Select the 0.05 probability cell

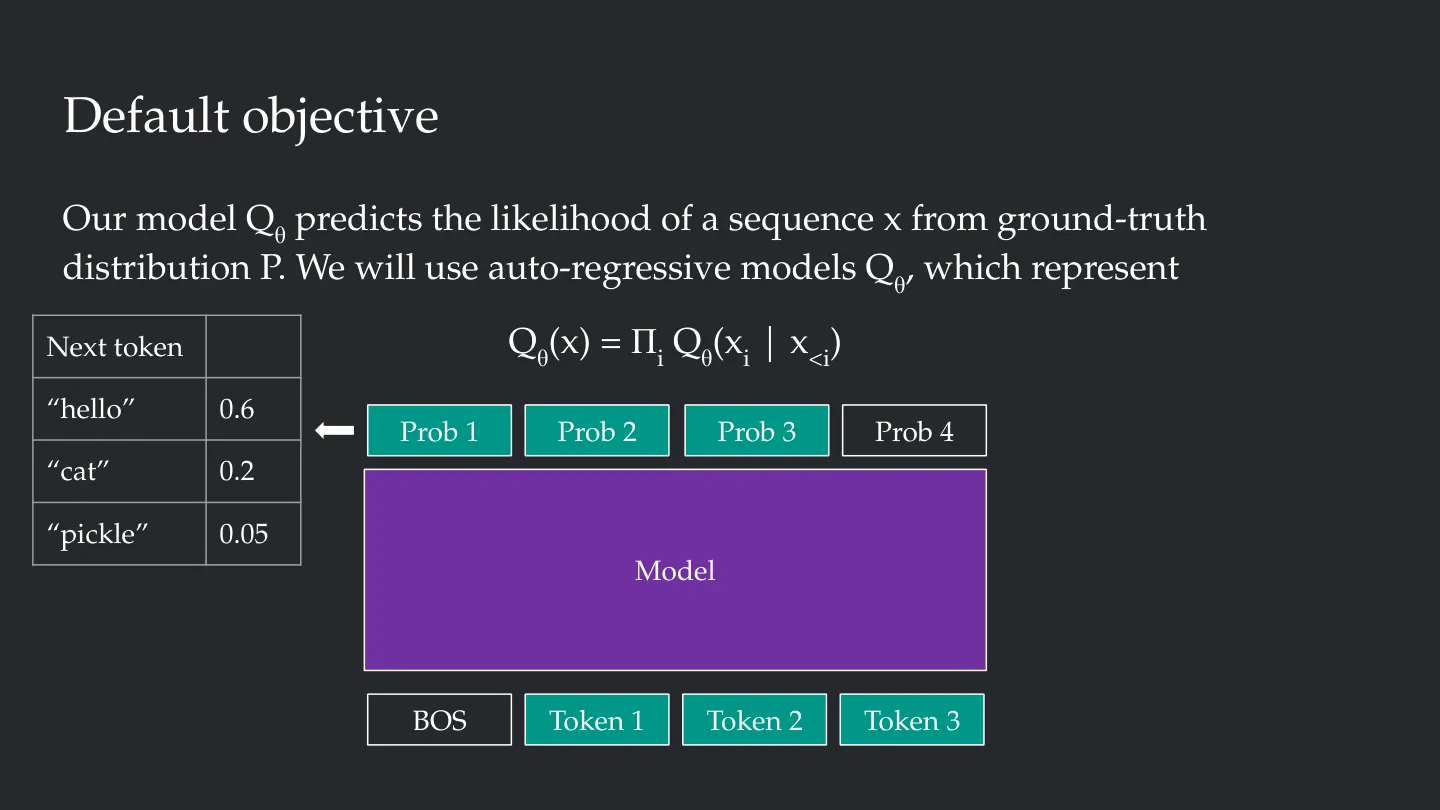click(x=254, y=534)
